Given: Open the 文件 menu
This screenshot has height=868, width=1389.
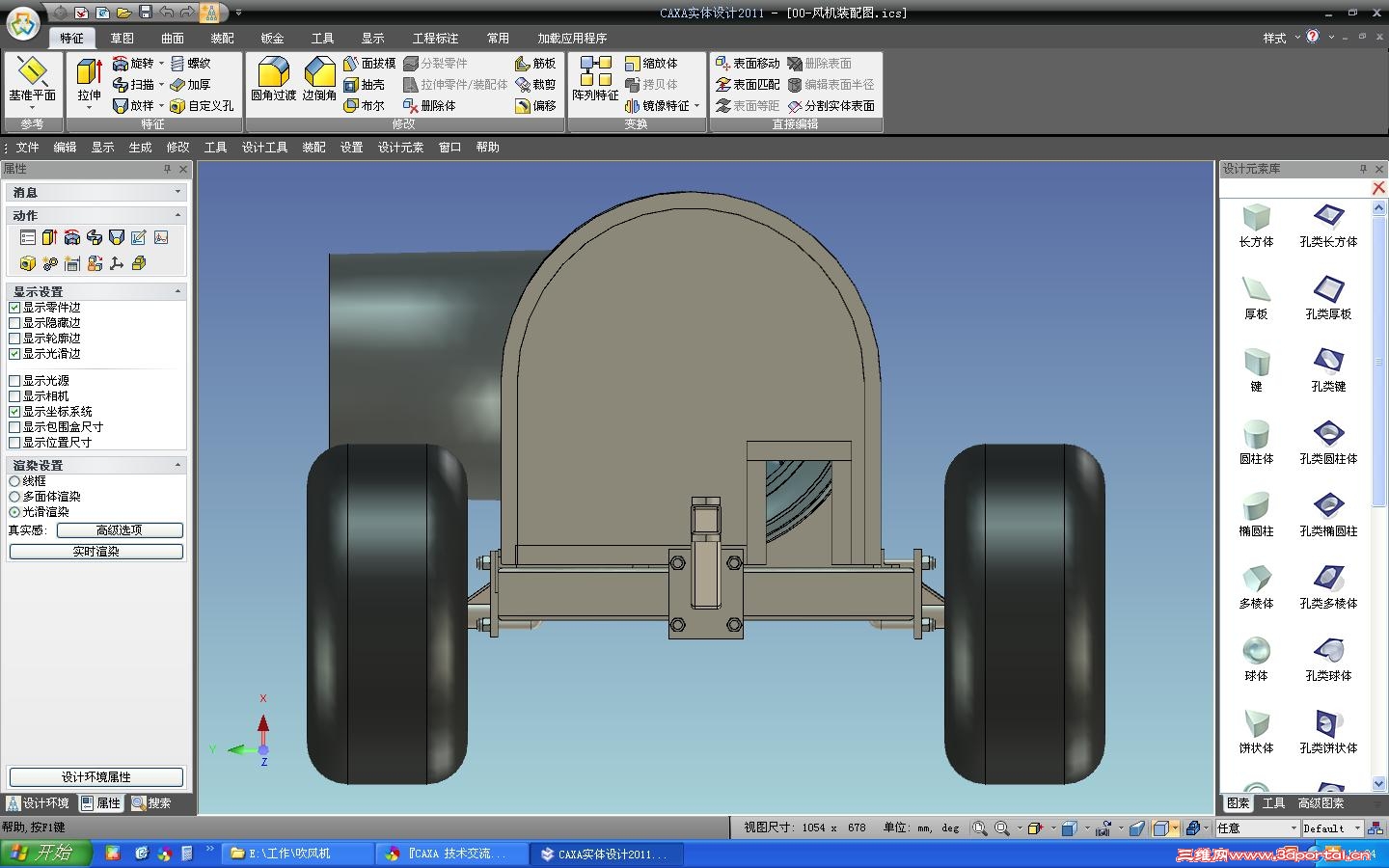Looking at the screenshot, I should click(x=27, y=148).
